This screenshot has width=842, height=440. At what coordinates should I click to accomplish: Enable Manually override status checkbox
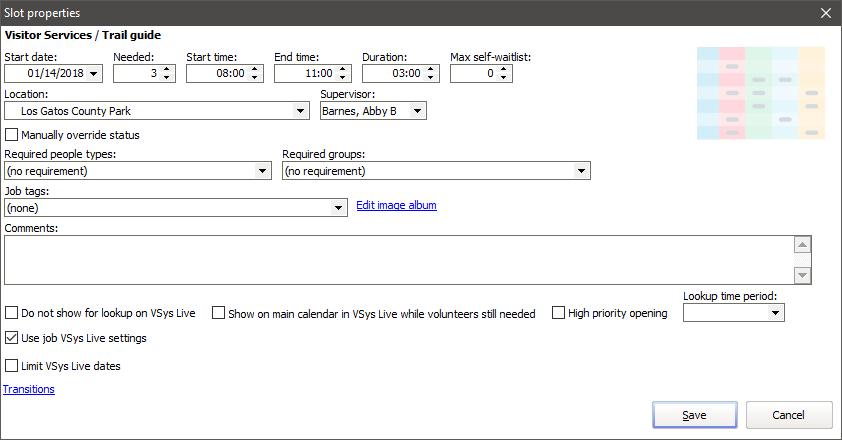[12, 135]
